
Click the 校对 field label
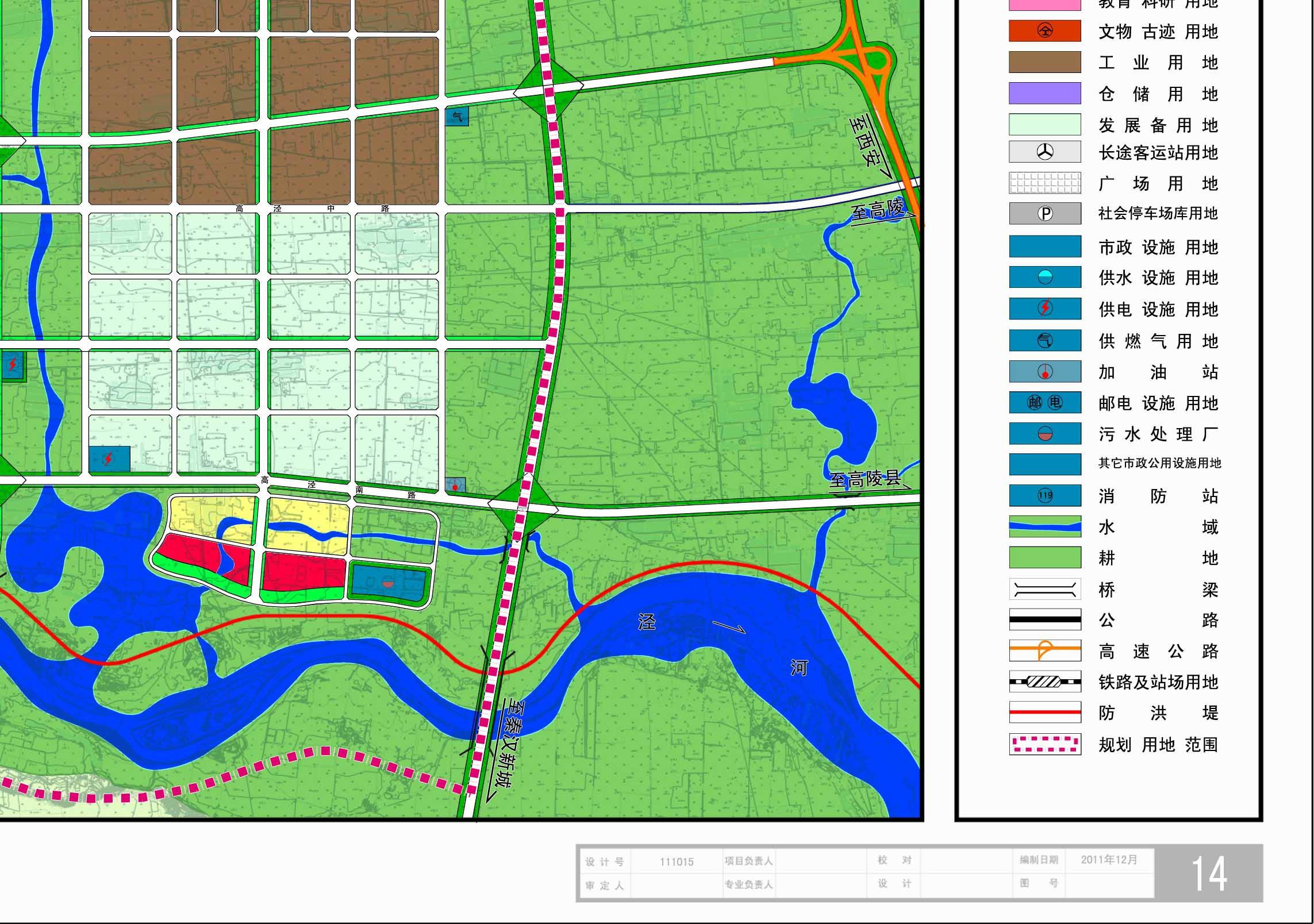pos(894,860)
